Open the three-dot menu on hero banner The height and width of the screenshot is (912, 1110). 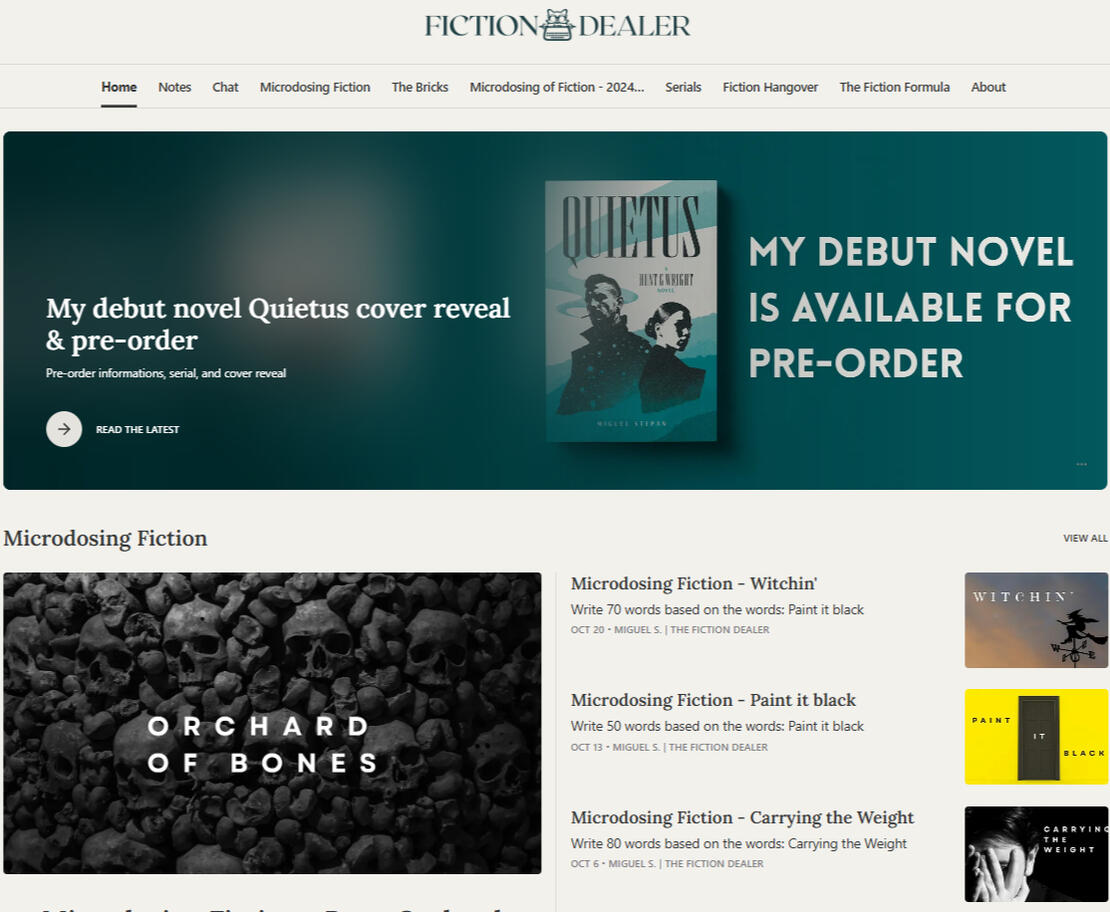1081,464
